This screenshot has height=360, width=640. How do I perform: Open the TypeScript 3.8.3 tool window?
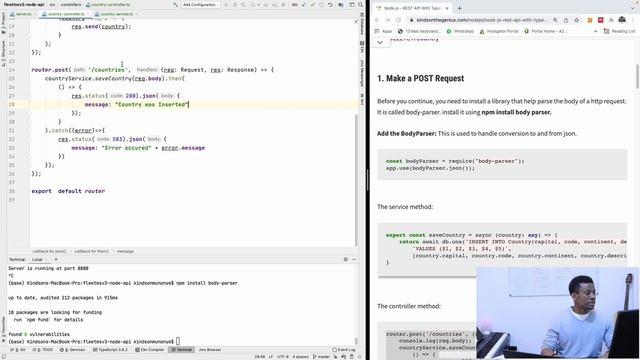tap(110, 350)
